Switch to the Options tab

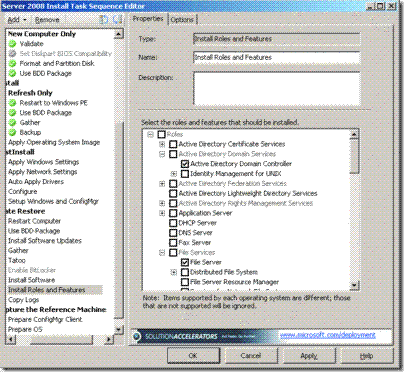click(182, 20)
